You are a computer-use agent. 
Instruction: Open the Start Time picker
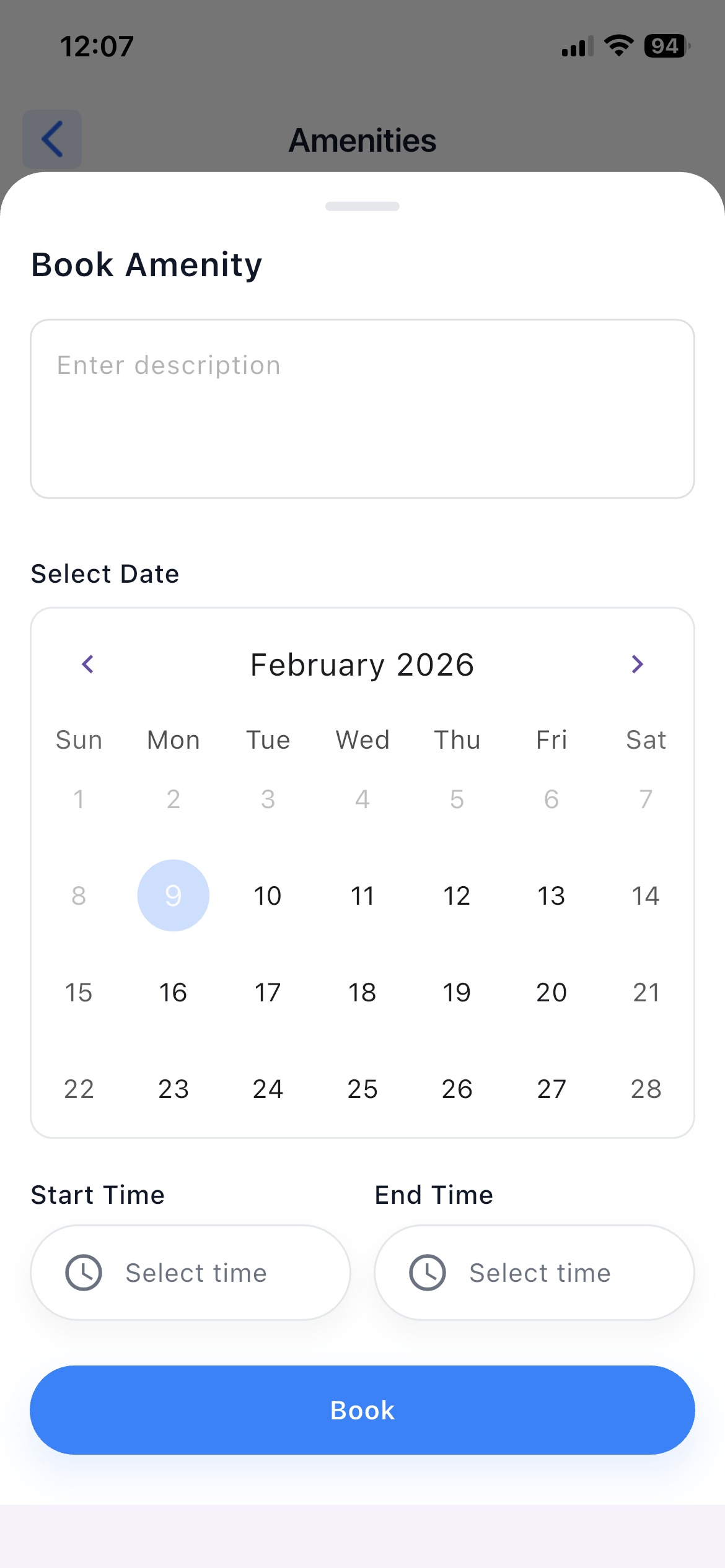tap(191, 1273)
